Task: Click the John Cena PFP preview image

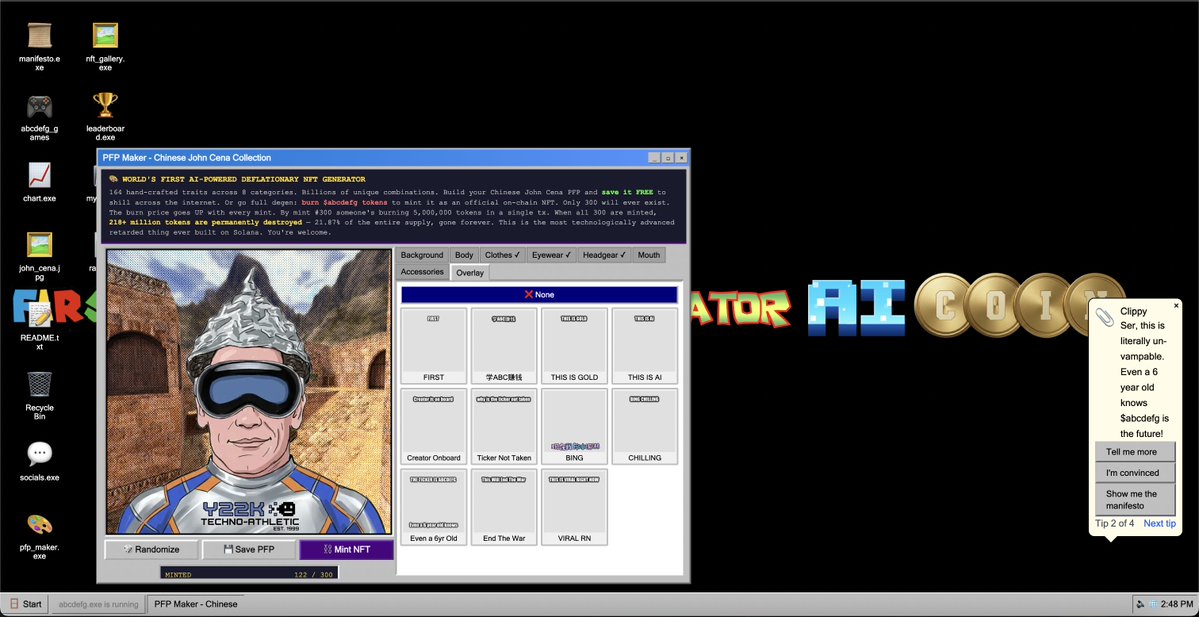Action: click(x=249, y=391)
